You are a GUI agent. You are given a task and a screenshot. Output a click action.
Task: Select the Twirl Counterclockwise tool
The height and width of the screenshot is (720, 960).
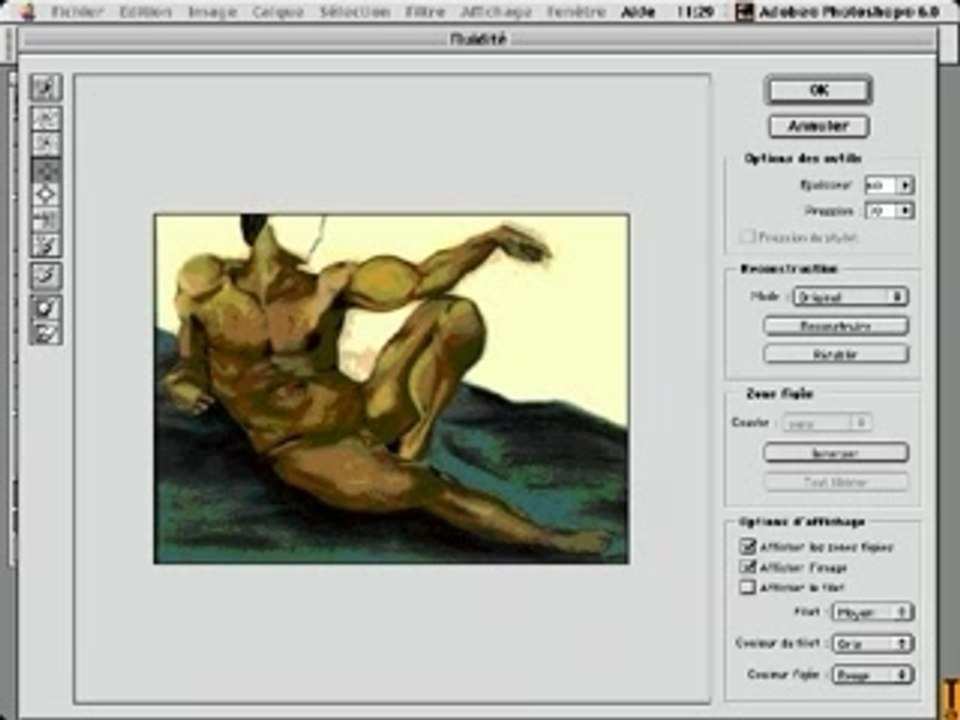coord(45,144)
